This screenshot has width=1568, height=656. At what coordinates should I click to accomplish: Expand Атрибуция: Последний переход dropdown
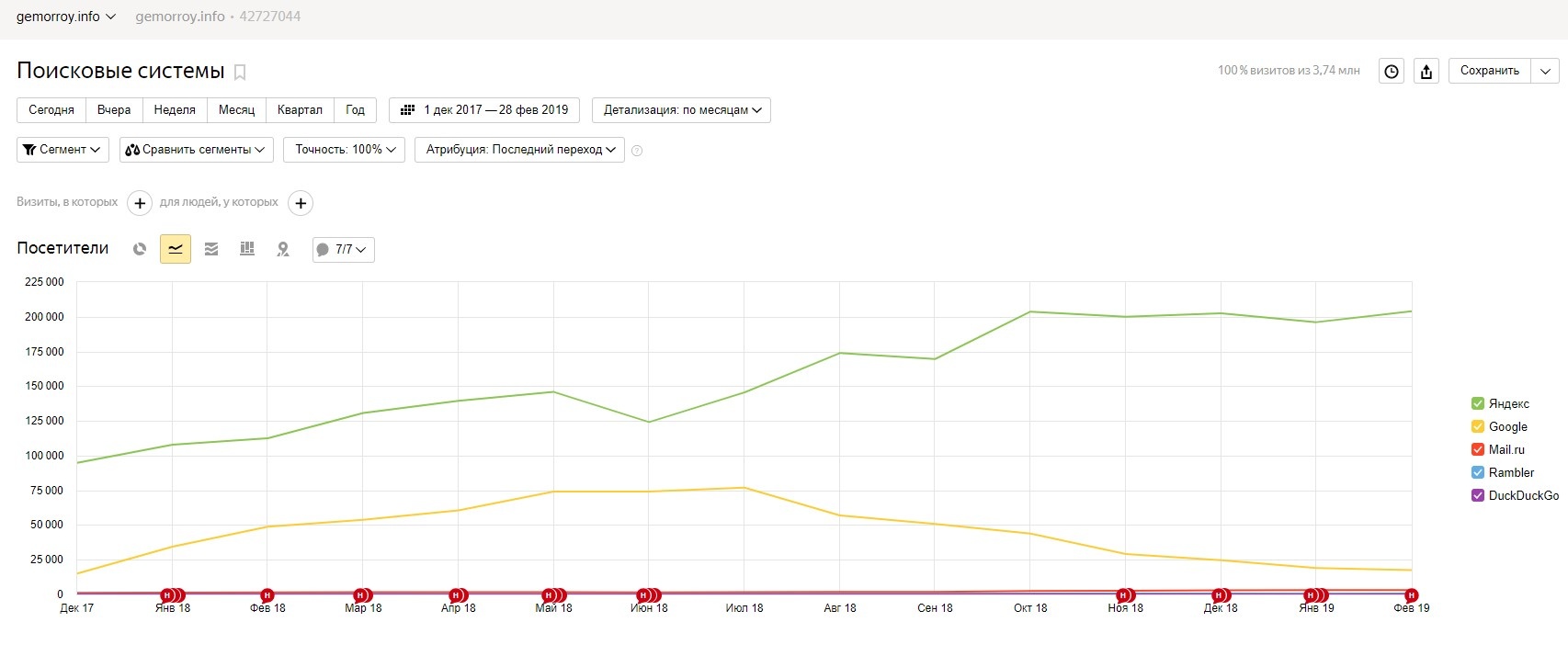[519, 150]
